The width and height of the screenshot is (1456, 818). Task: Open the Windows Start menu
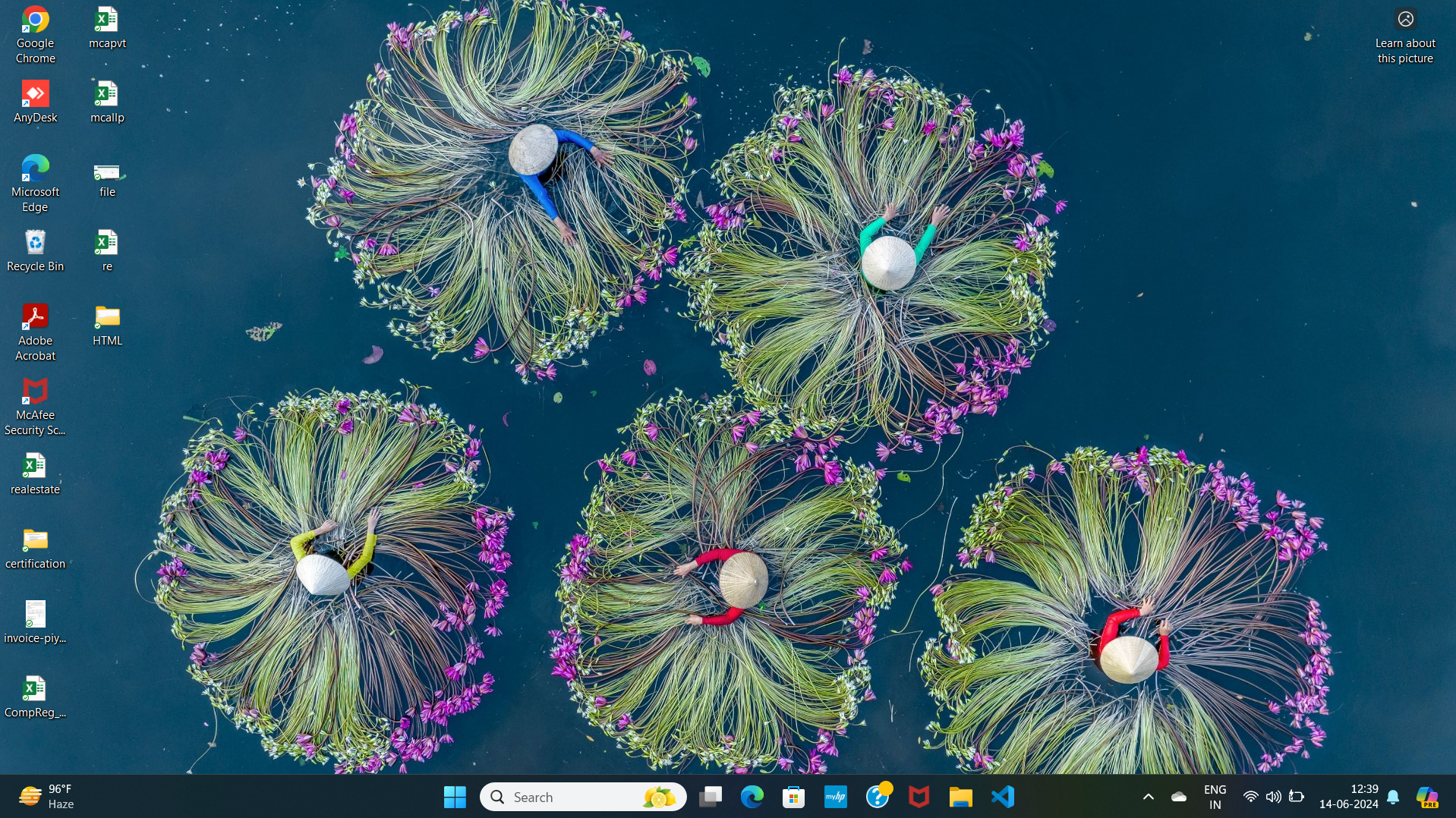[455, 797]
